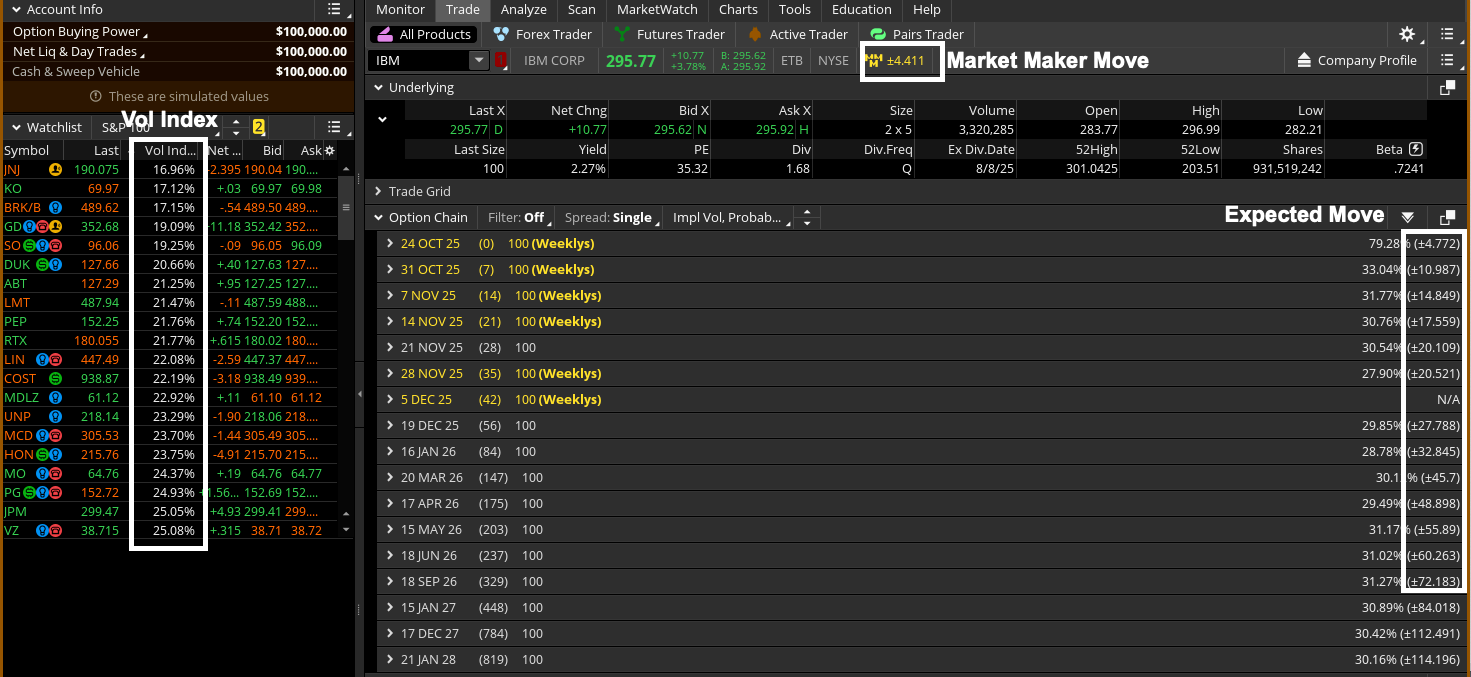Switch to the Tools tab
Screen dimensions: 1471x677
(795, 9)
